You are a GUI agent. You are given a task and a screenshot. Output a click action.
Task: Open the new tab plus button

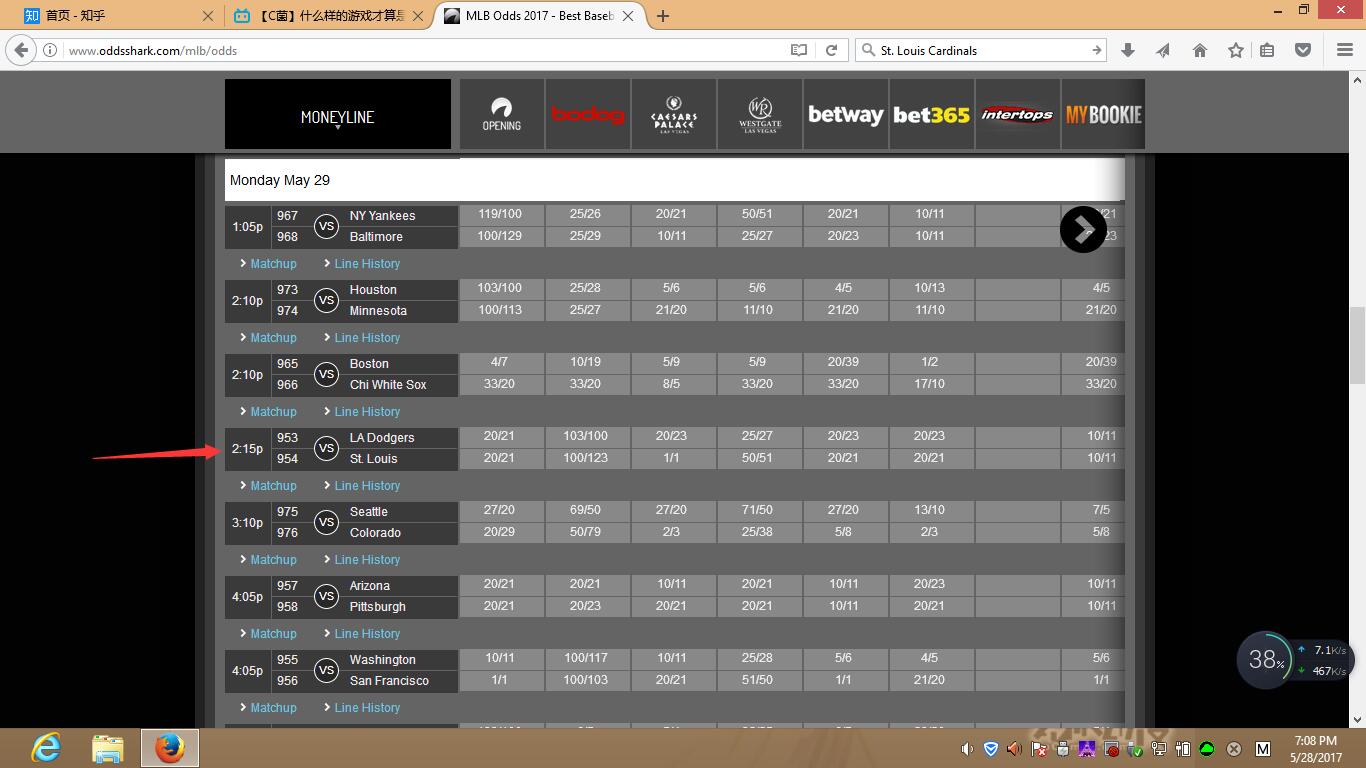(x=662, y=16)
